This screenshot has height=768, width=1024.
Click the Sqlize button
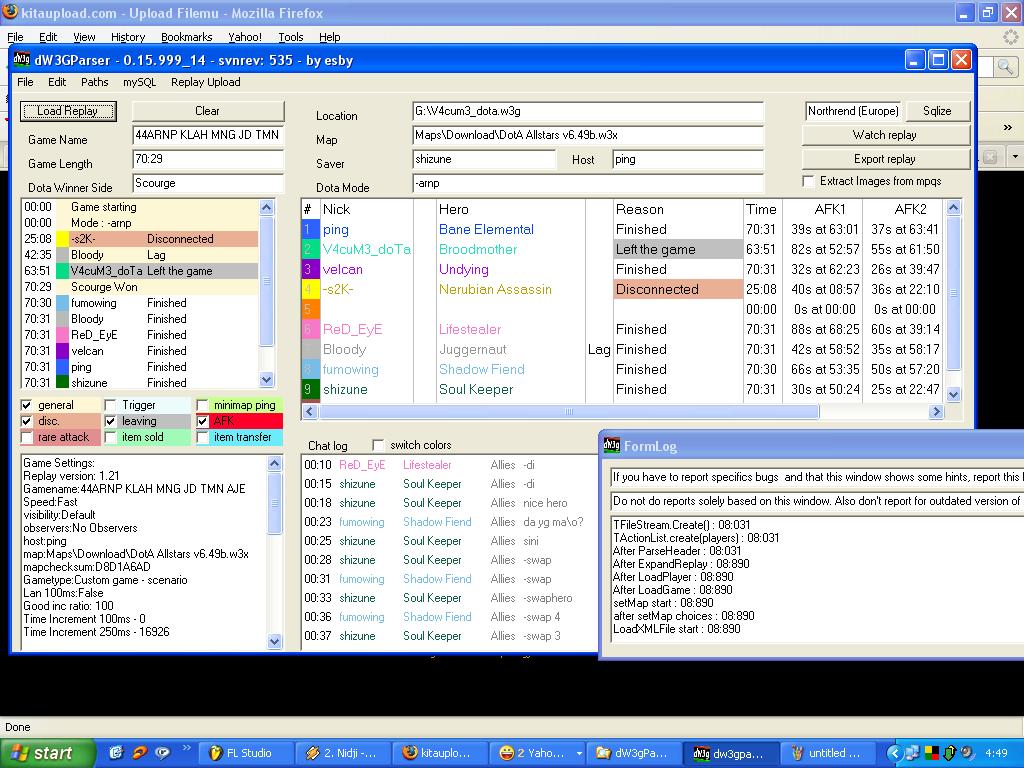pyautogui.click(x=937, y=111)
